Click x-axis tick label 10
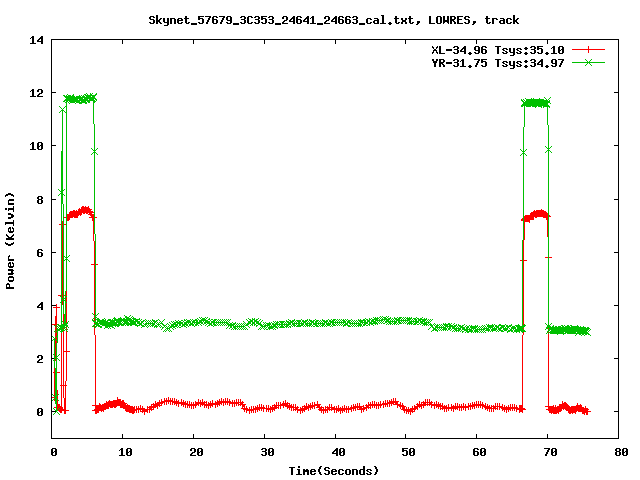 tap(125, 452)
